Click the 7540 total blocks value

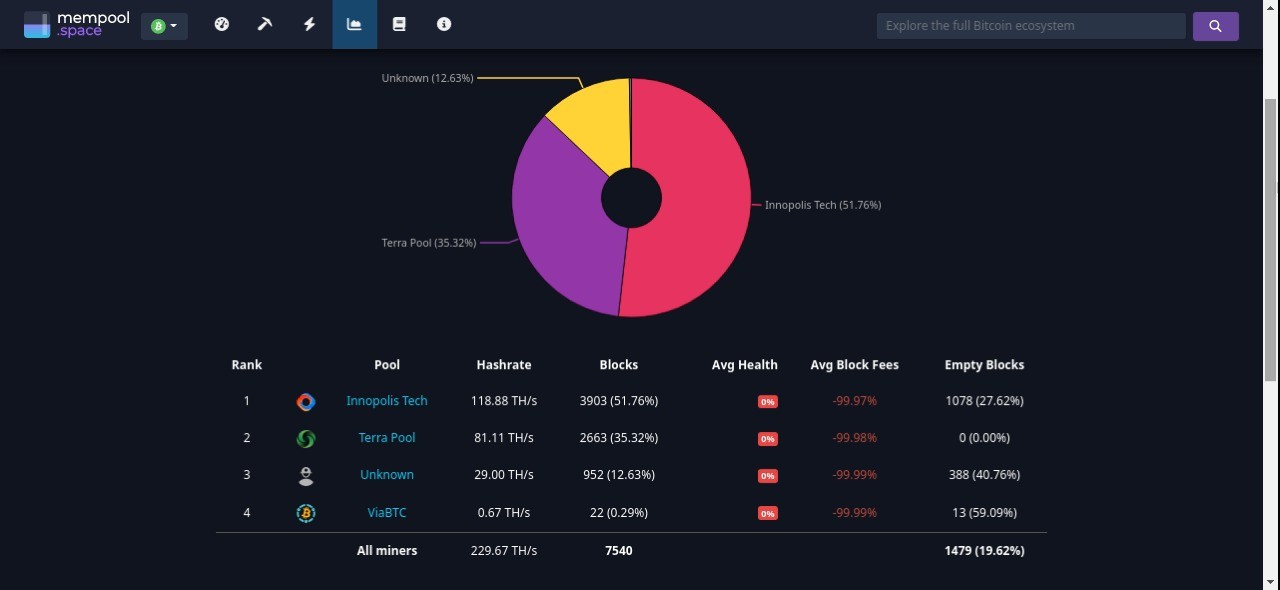click(619, 551)
